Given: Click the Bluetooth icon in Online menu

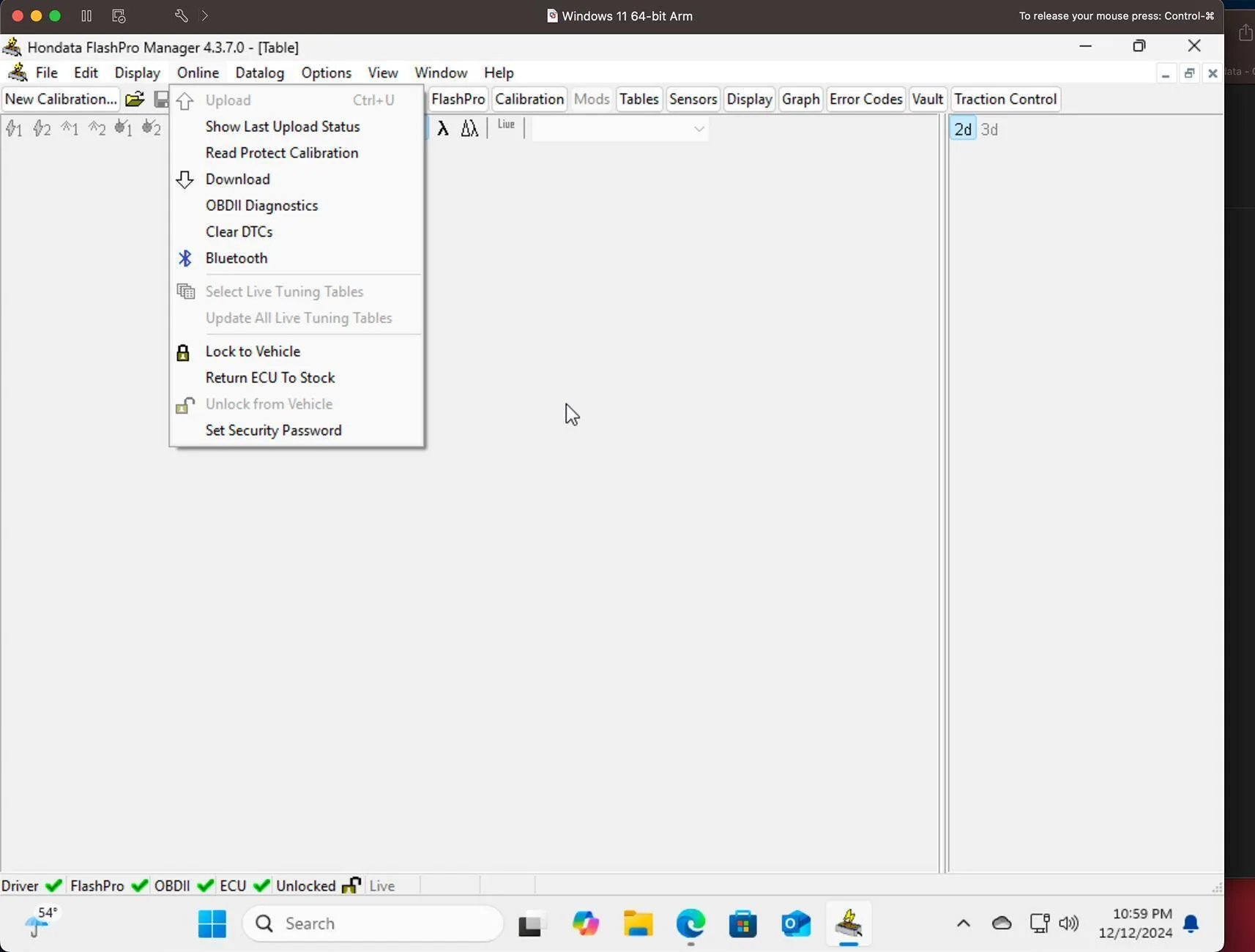Looking at the screenshot, I should click(185, 259).
